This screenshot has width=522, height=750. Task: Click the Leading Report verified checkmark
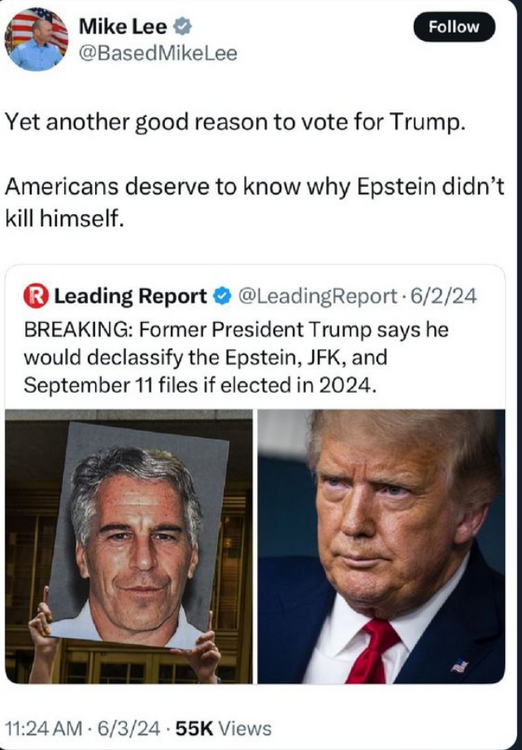point(222,297)
